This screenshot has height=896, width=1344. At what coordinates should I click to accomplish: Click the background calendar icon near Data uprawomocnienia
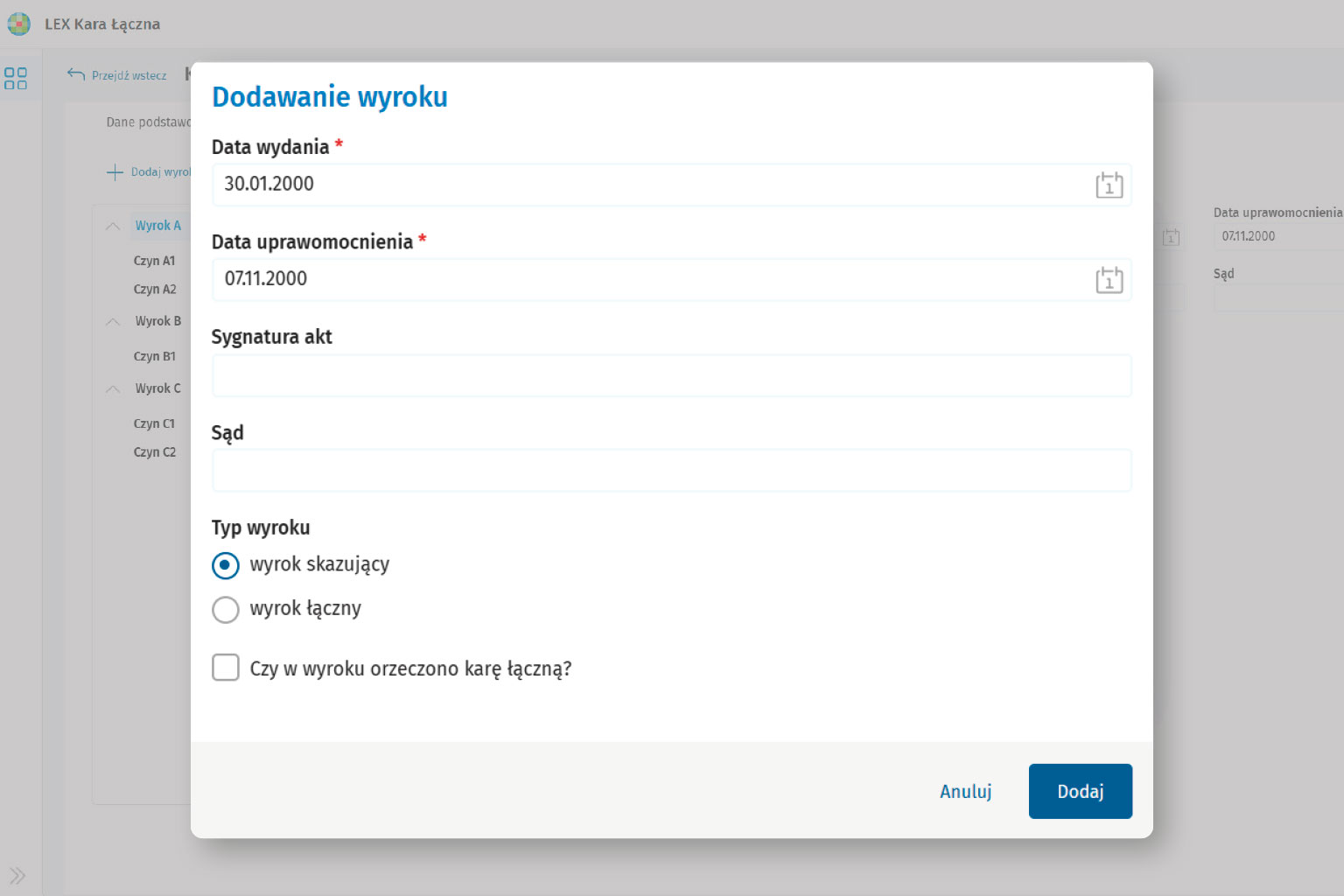(1171, 237)
